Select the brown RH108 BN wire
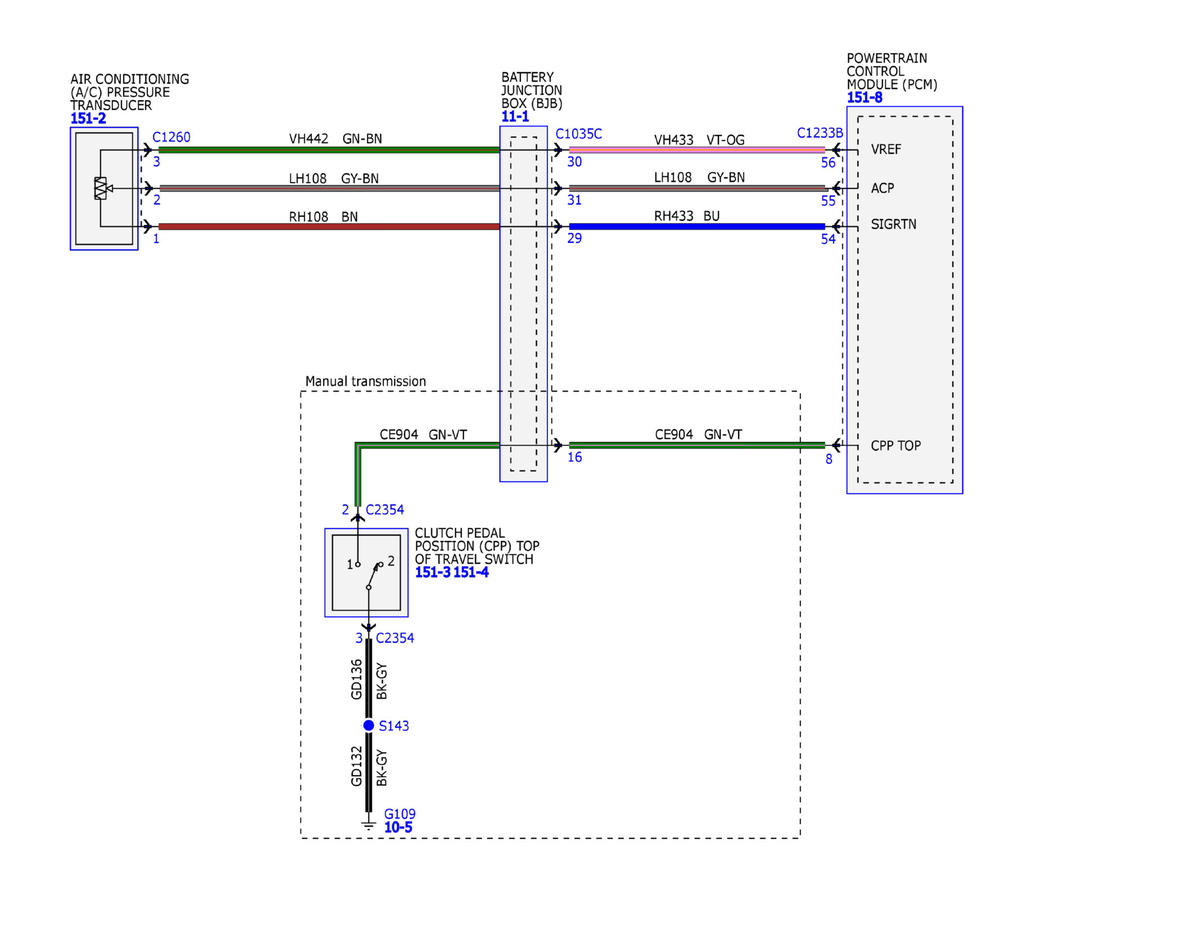The width and height of the screenshot is (1200, 927). 329,227
